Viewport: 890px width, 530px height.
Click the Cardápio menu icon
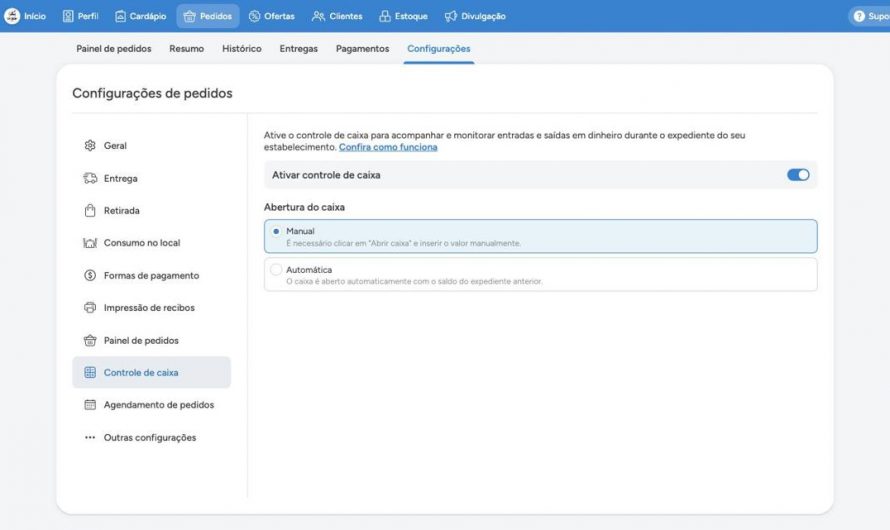point(120,16)
